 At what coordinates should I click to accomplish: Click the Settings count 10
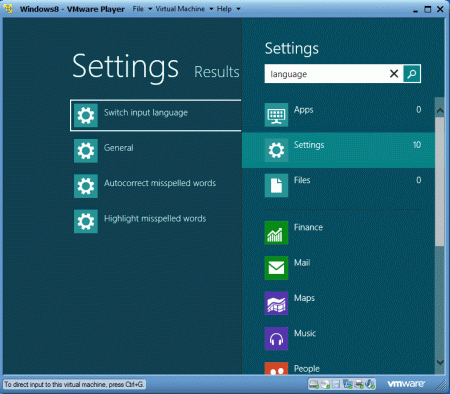click(417, 145)
